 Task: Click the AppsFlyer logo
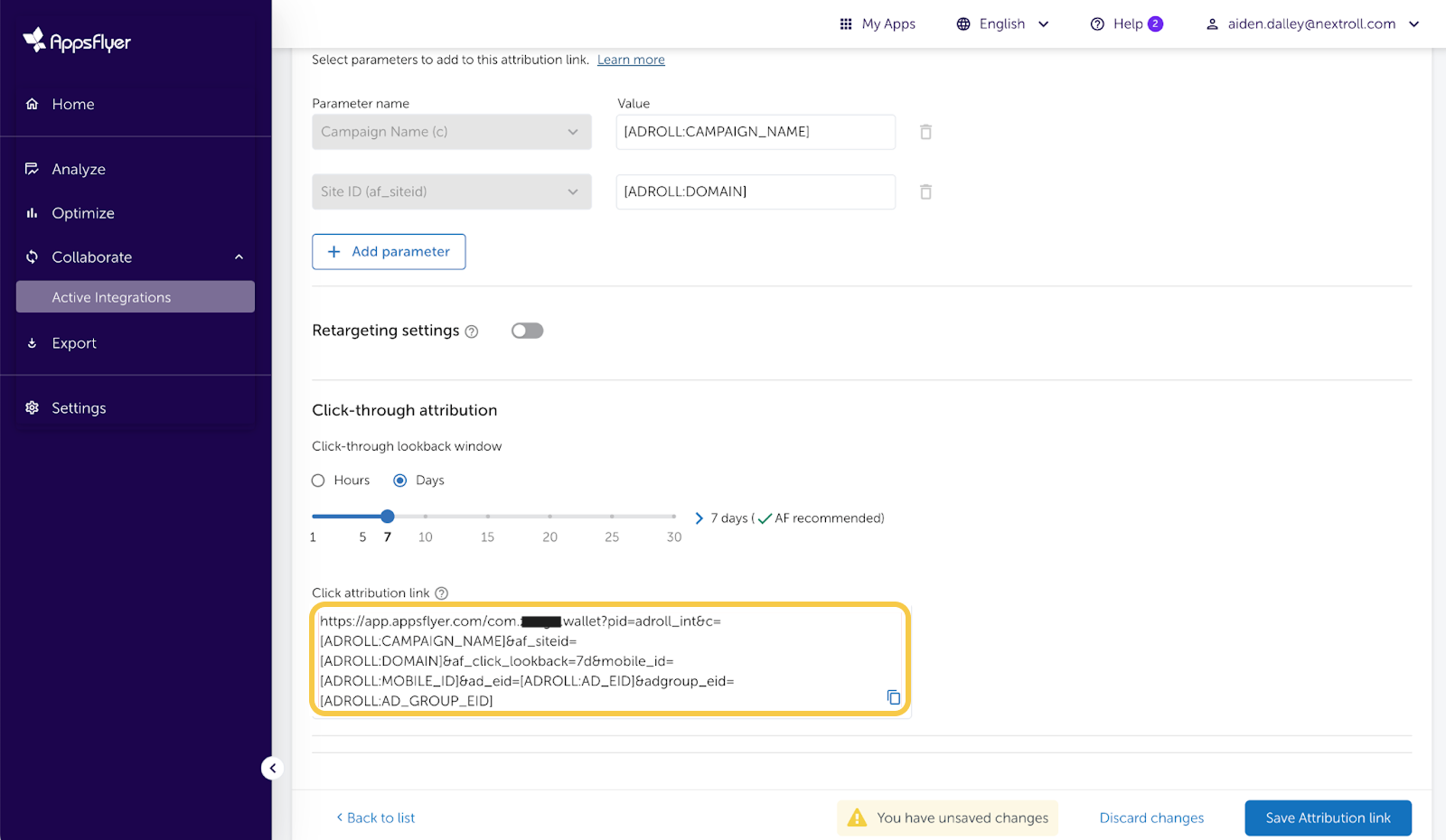pyautogui.click(x=78, y=41)
